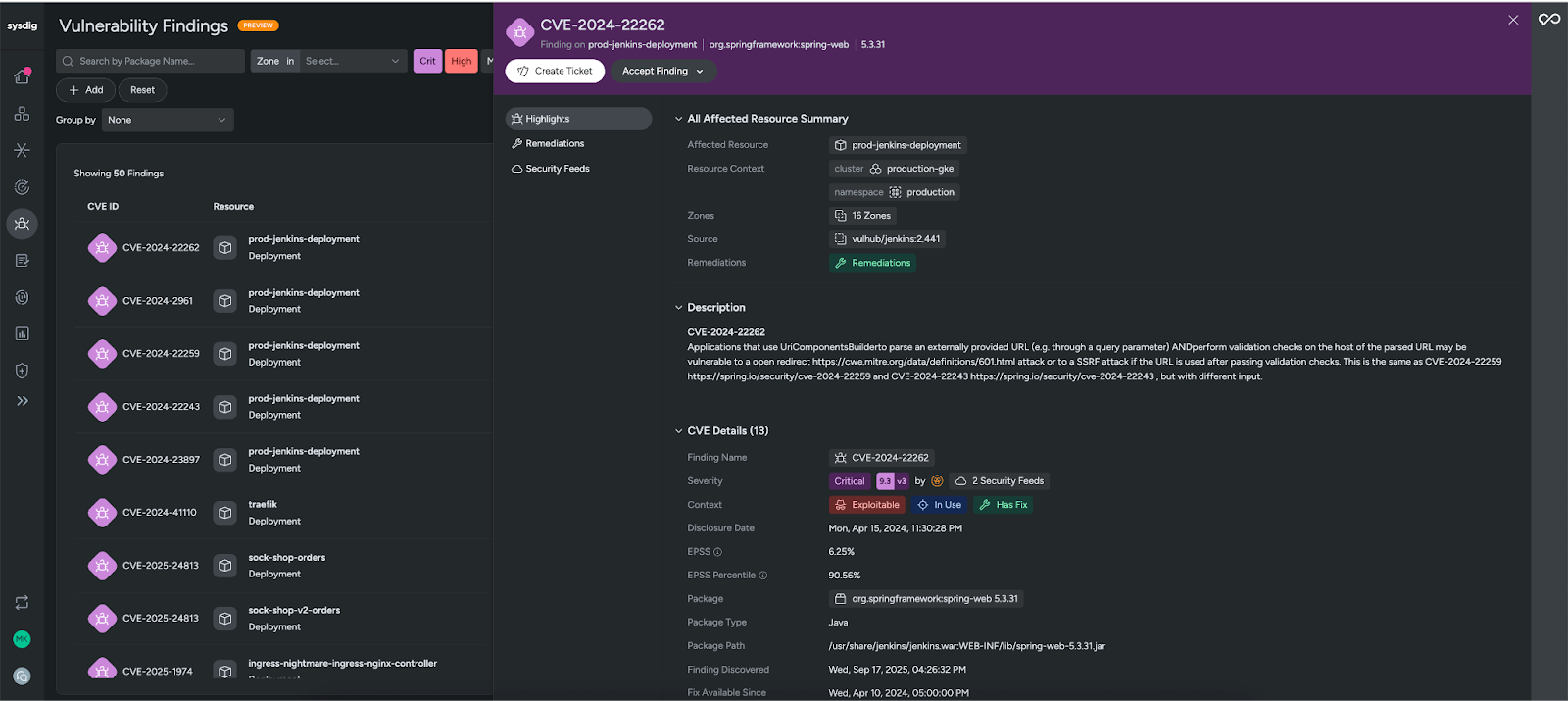Click the EPSS info icon

click(717, 552)
